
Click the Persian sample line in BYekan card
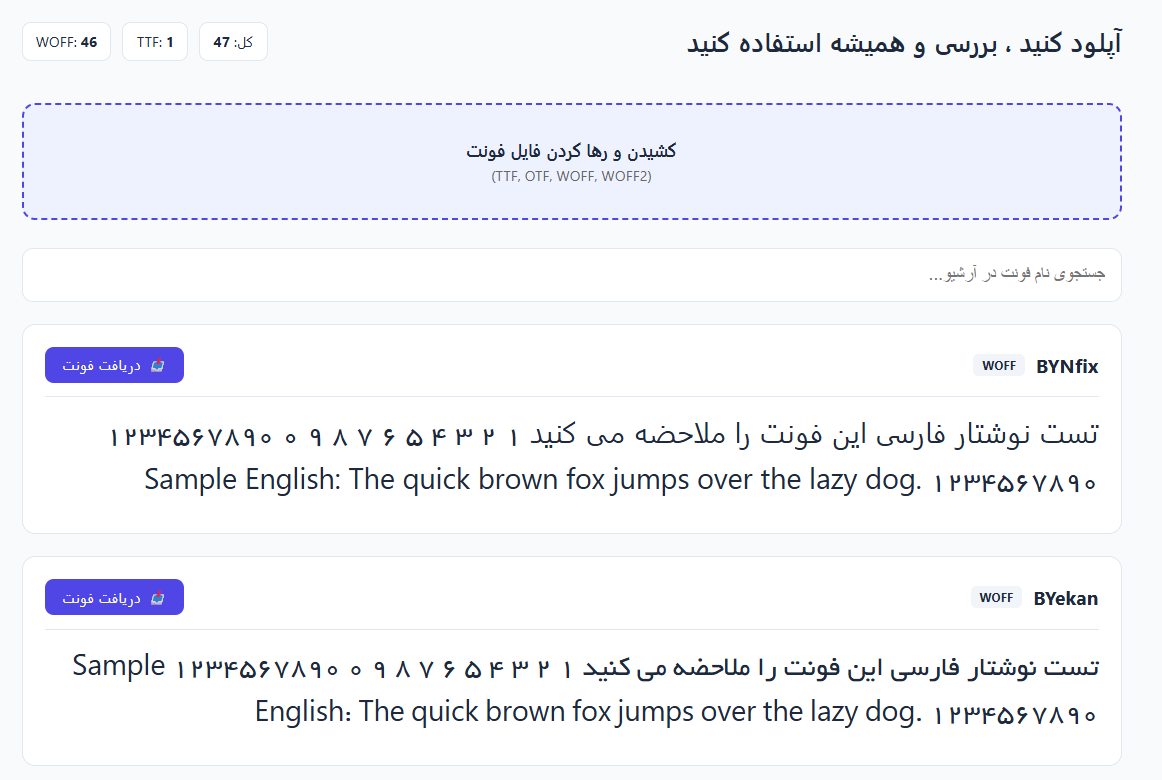click(637, 667)
